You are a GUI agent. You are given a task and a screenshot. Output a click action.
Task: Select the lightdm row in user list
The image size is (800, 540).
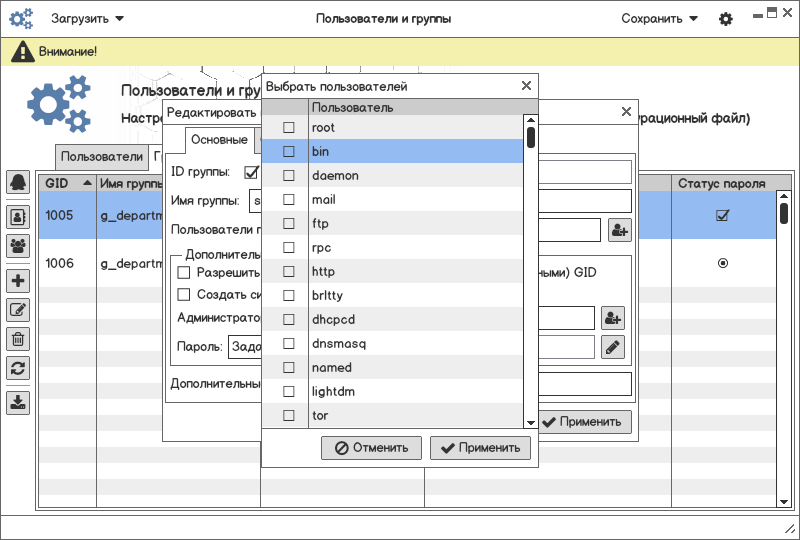pyautogui.click(x=415, y=392)
